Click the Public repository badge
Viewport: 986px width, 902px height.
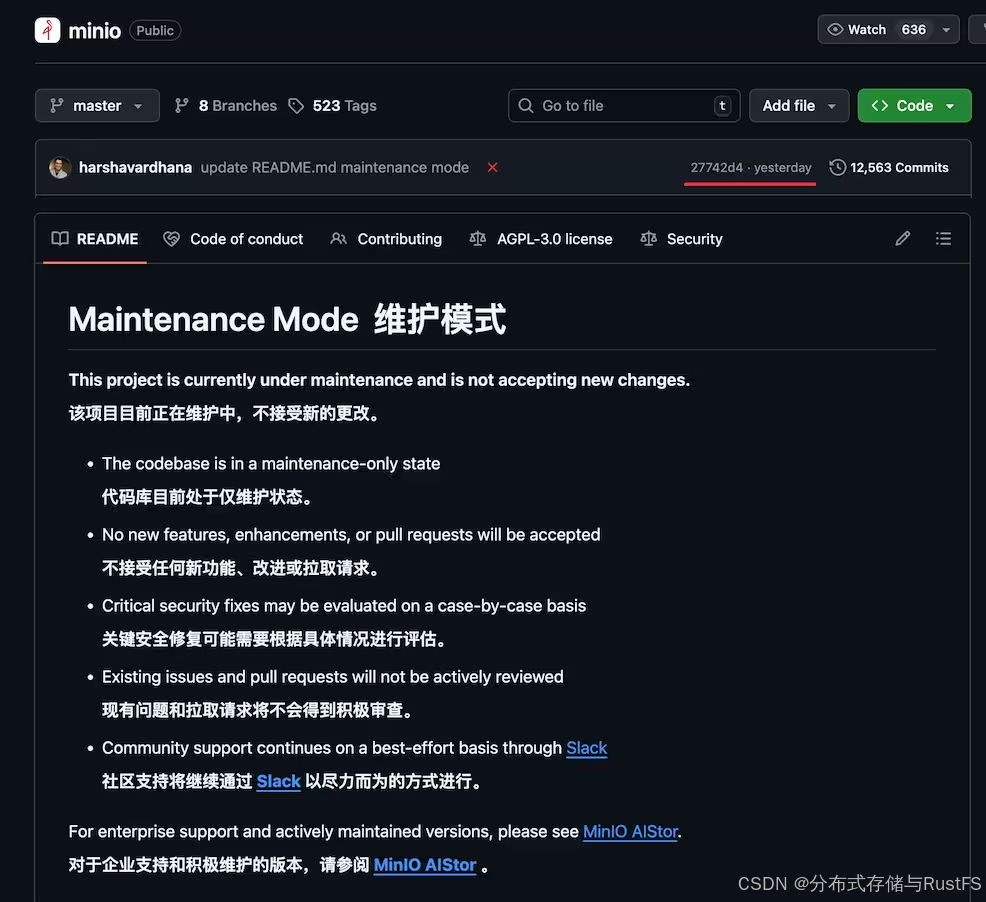[x=155, y=30]
